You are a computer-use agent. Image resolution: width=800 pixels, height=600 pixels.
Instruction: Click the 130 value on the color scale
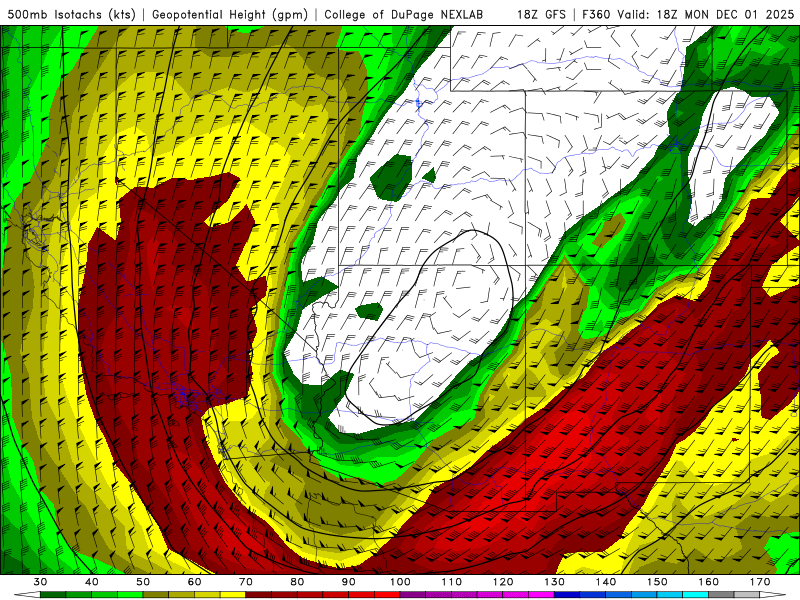[x=555, y=582]
